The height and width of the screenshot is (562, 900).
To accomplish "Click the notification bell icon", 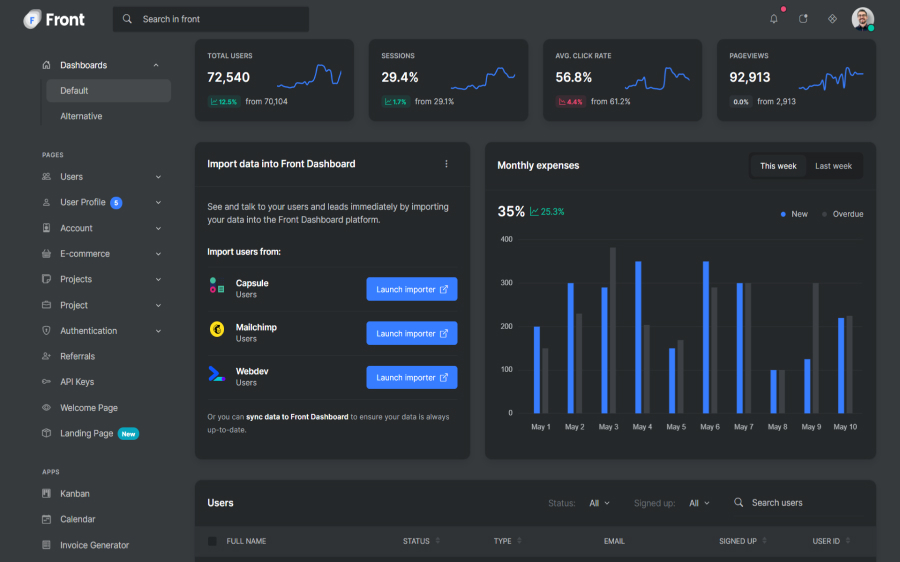I will (773, 19).
